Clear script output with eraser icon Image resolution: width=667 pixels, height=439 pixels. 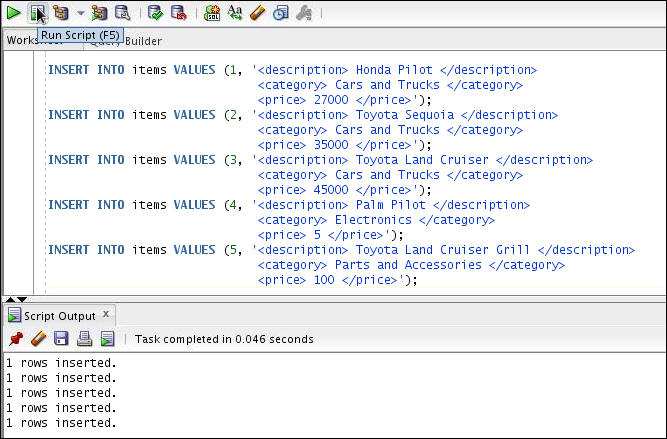pyautogui.click(x=38, y=339)
